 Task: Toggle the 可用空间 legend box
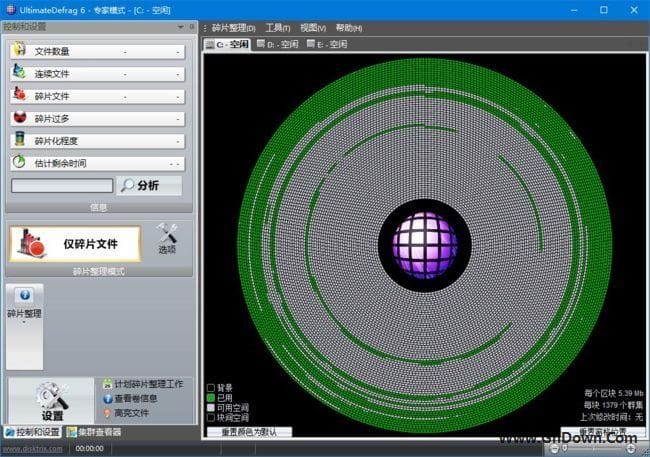point(211,408)
